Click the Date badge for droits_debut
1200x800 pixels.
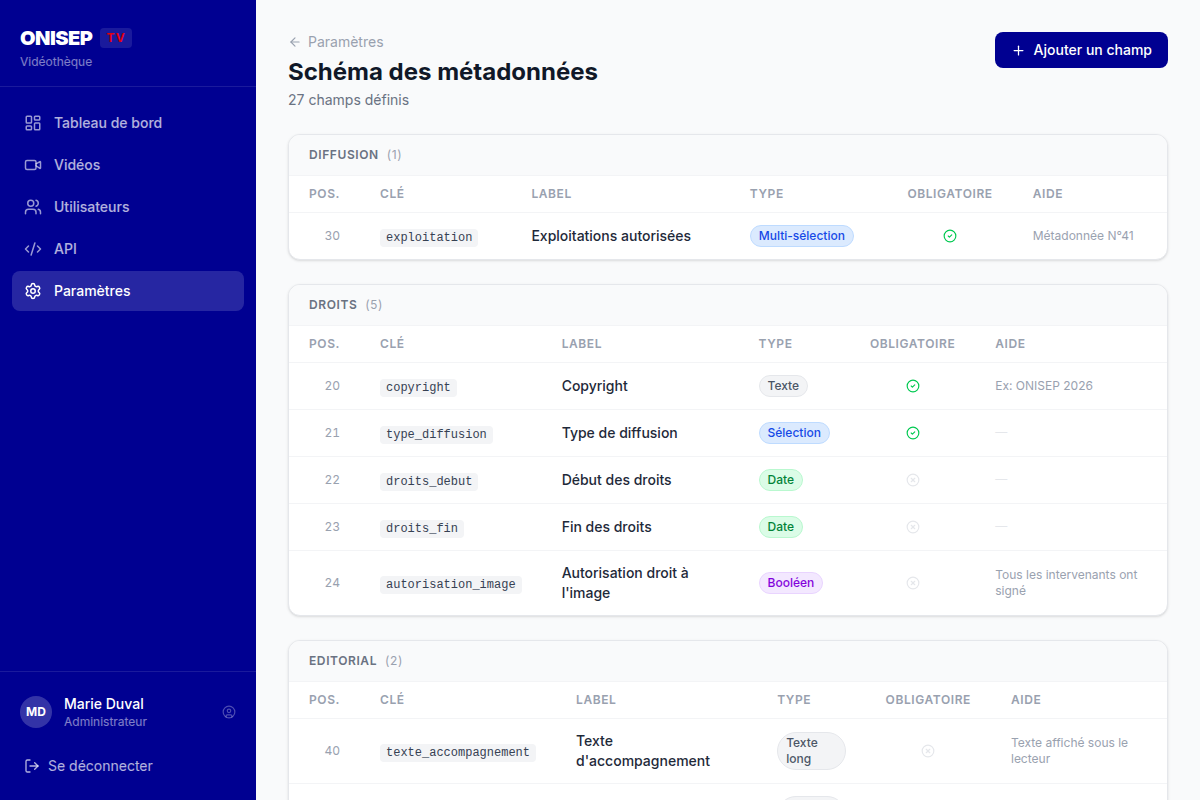781,480
